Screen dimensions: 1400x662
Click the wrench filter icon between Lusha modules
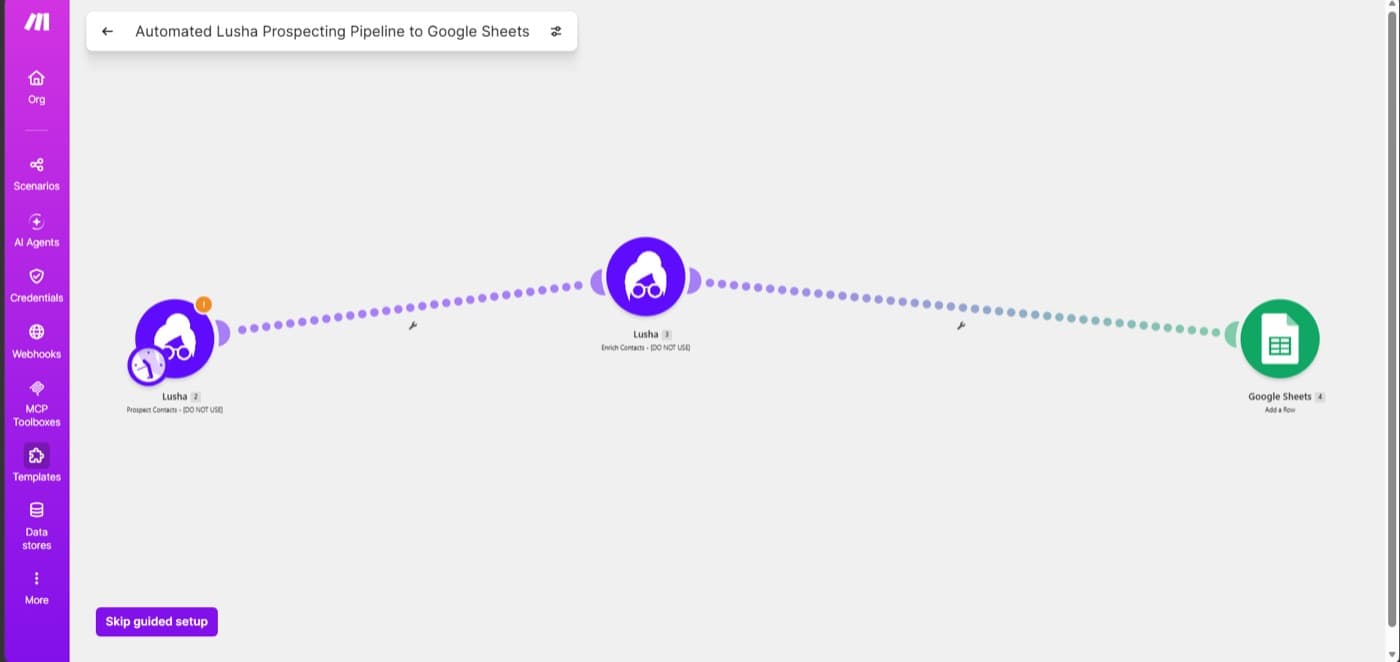(x=412, y=325)
